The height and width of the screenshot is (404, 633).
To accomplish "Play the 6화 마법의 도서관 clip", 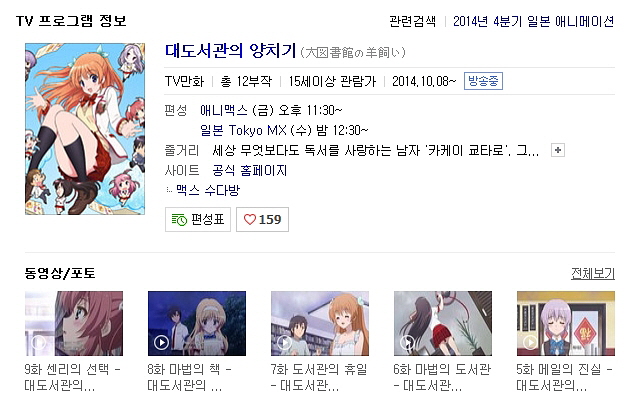I will point(407,343).
